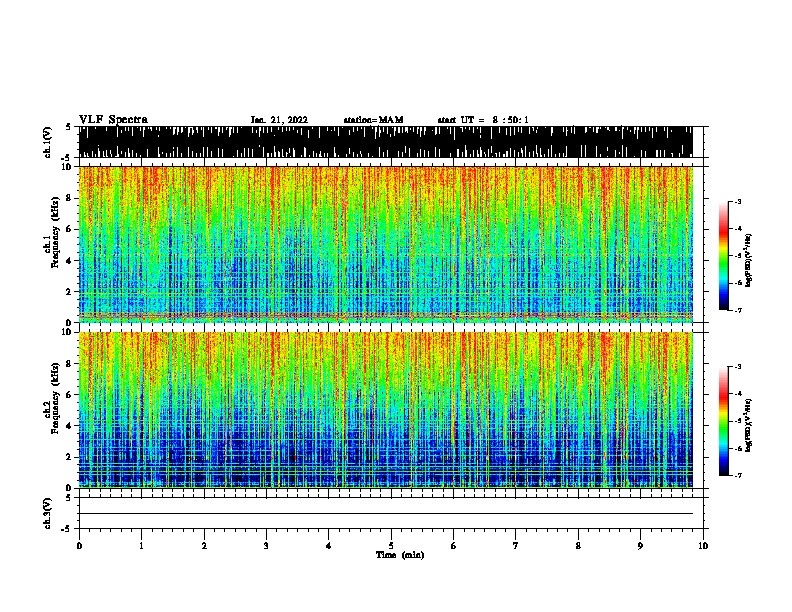Click the "4" kHz tick of the ch.1 spectrogram
The width and height of the screenshot is (792, 612).
click(x=69, y=261)
